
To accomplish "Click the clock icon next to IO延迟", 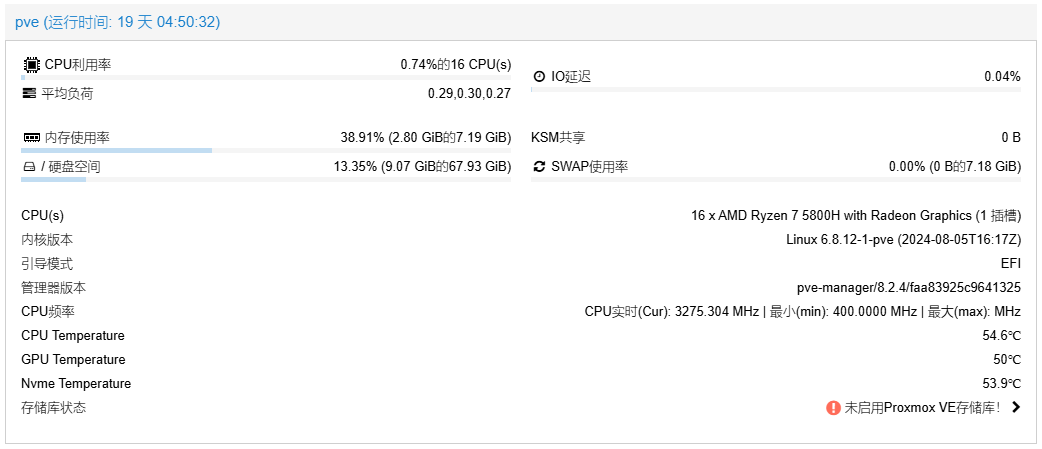I will click(539, 76).
